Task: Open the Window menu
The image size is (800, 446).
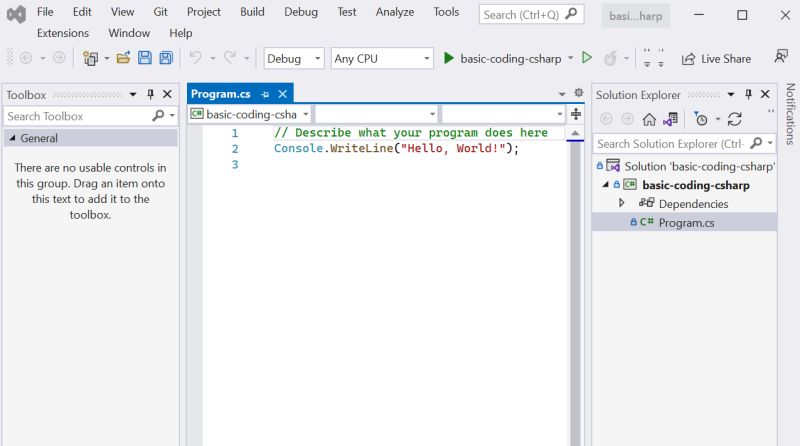Action: (129, 33)
